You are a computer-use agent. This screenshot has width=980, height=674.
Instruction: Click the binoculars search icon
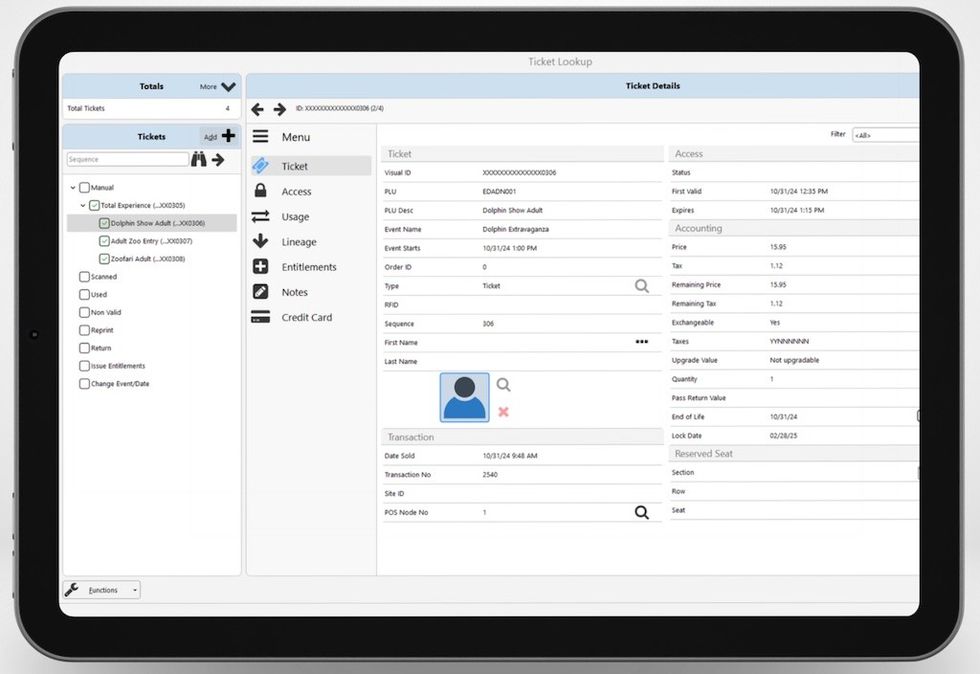tap(198, 159)
